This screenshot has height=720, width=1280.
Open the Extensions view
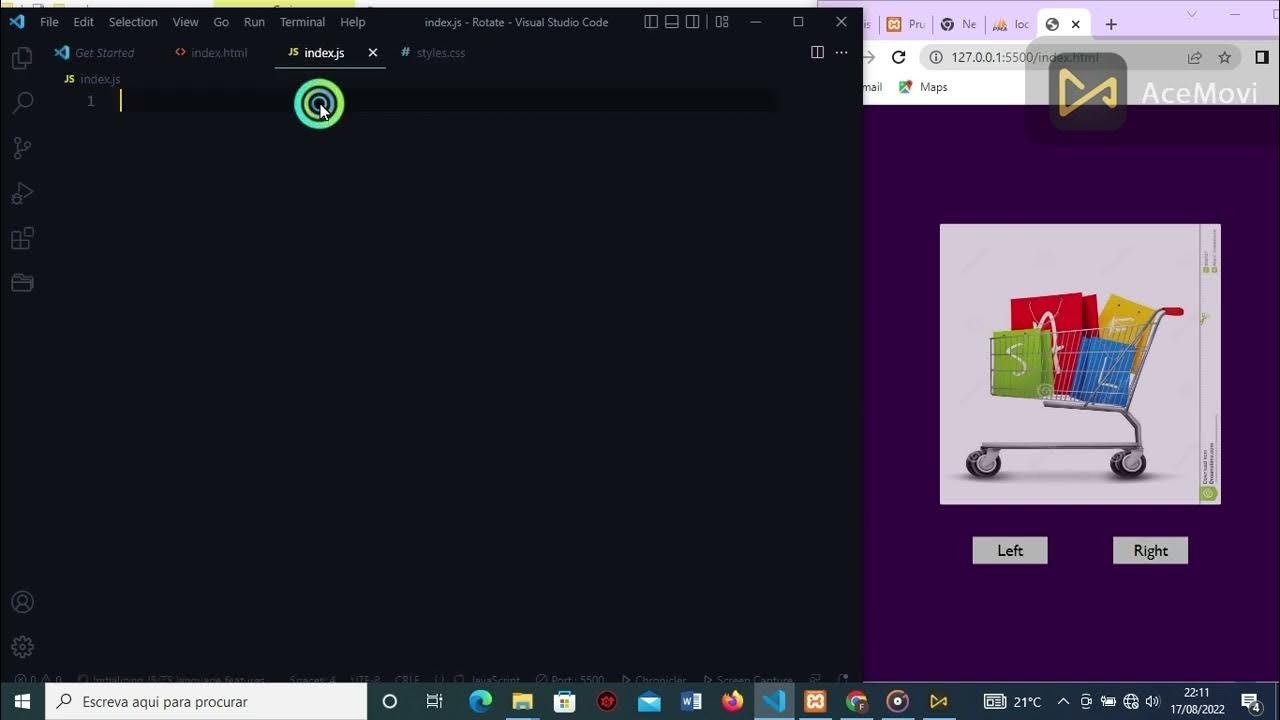tap(22, 238)
